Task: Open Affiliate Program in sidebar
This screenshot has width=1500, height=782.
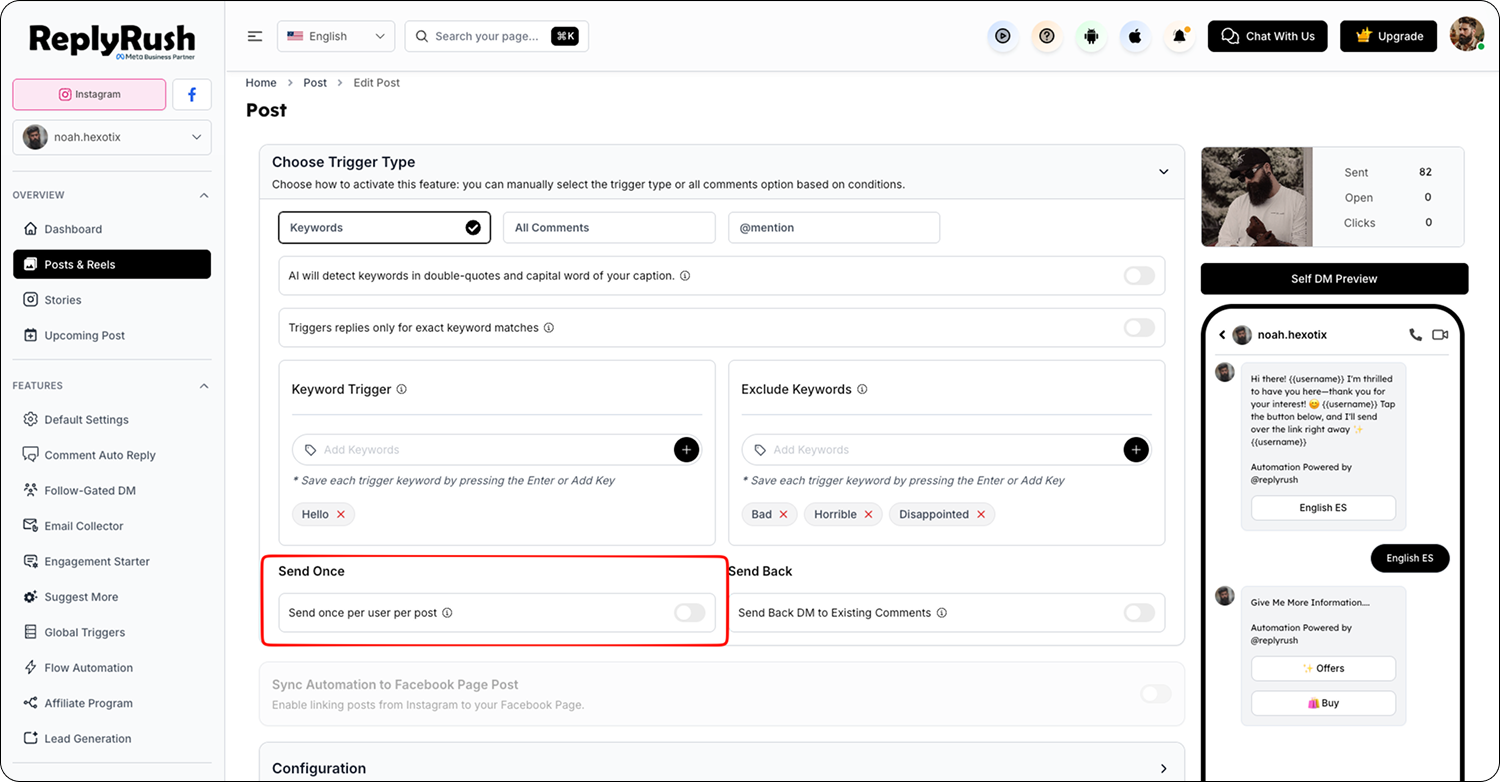Action: [112, 703]
